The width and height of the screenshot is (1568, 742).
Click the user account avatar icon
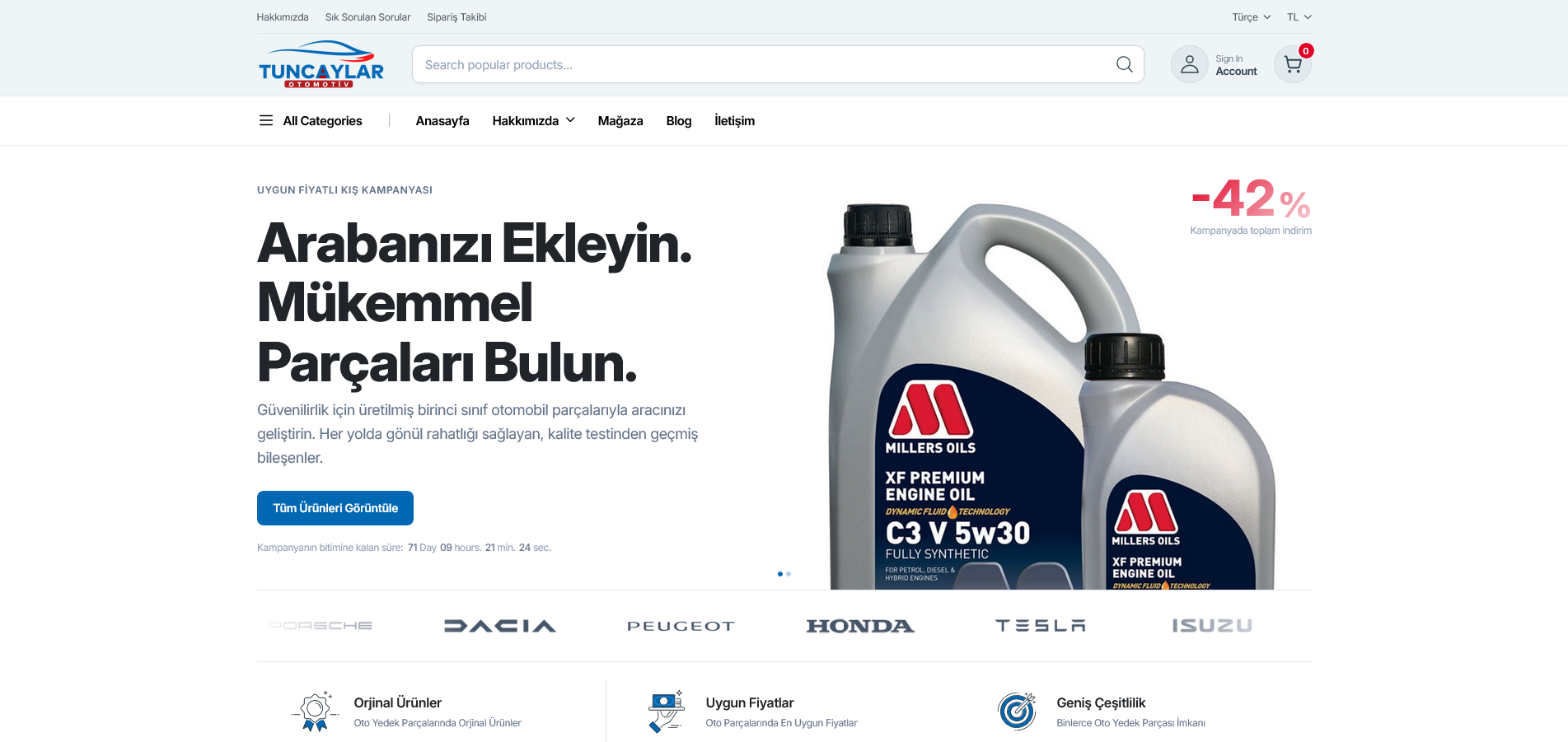point(1190,64)
